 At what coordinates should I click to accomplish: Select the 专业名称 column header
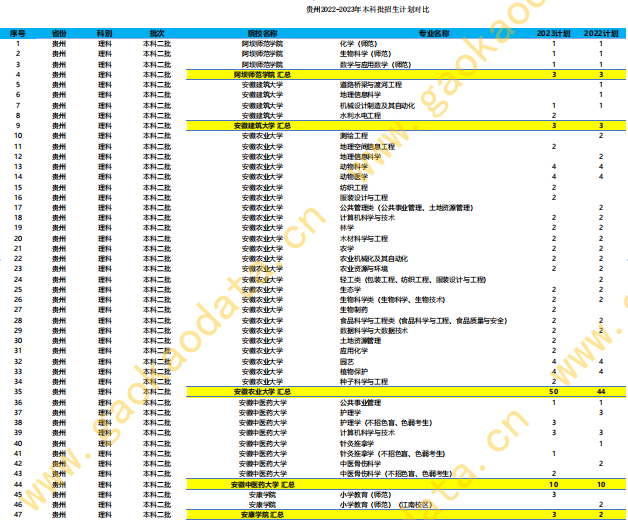point(432,34)
